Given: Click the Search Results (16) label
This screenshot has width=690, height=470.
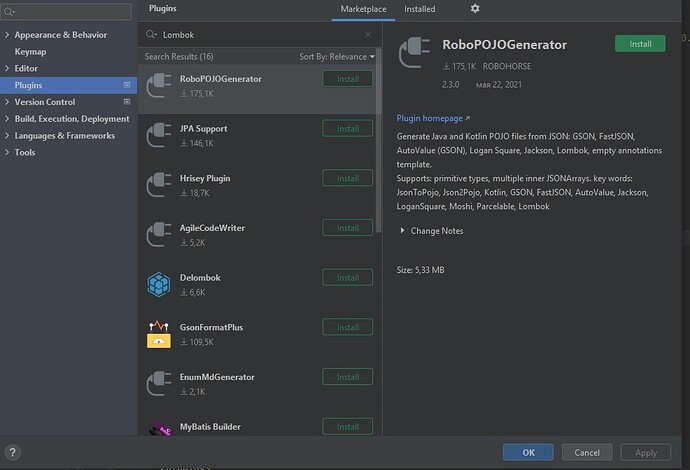Looking at the screenshot, I should (179, 56).
